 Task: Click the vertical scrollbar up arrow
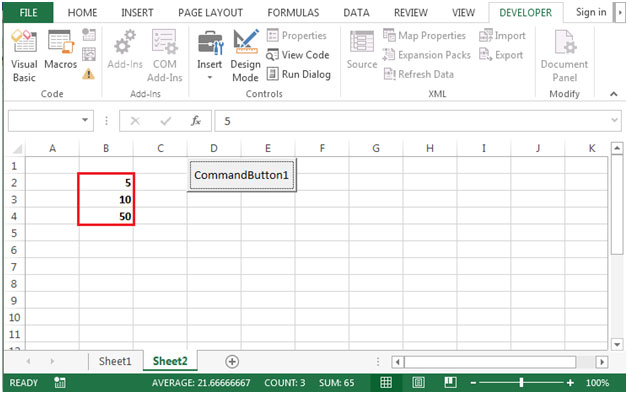click(x=617, y=148)
